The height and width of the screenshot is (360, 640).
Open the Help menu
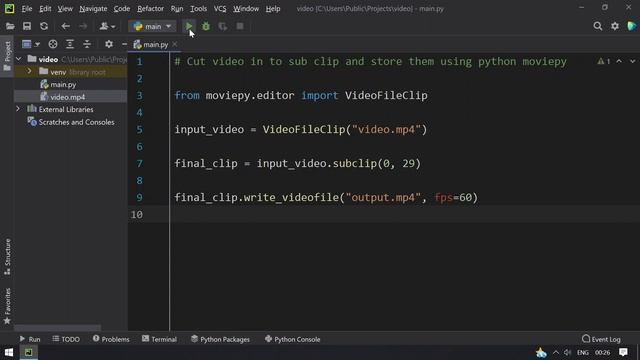[x=273, y=9]
